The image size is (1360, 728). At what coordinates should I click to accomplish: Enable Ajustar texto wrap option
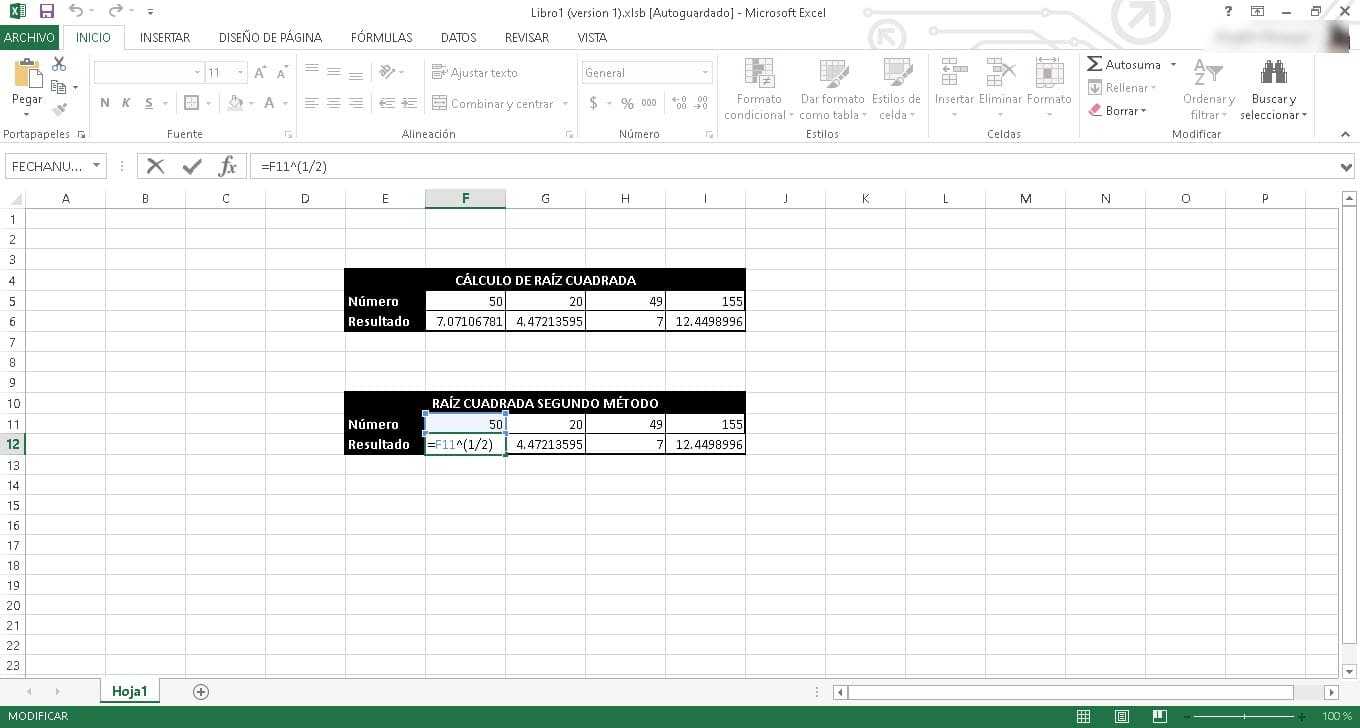pyautogui.click(x=475, y=72)
